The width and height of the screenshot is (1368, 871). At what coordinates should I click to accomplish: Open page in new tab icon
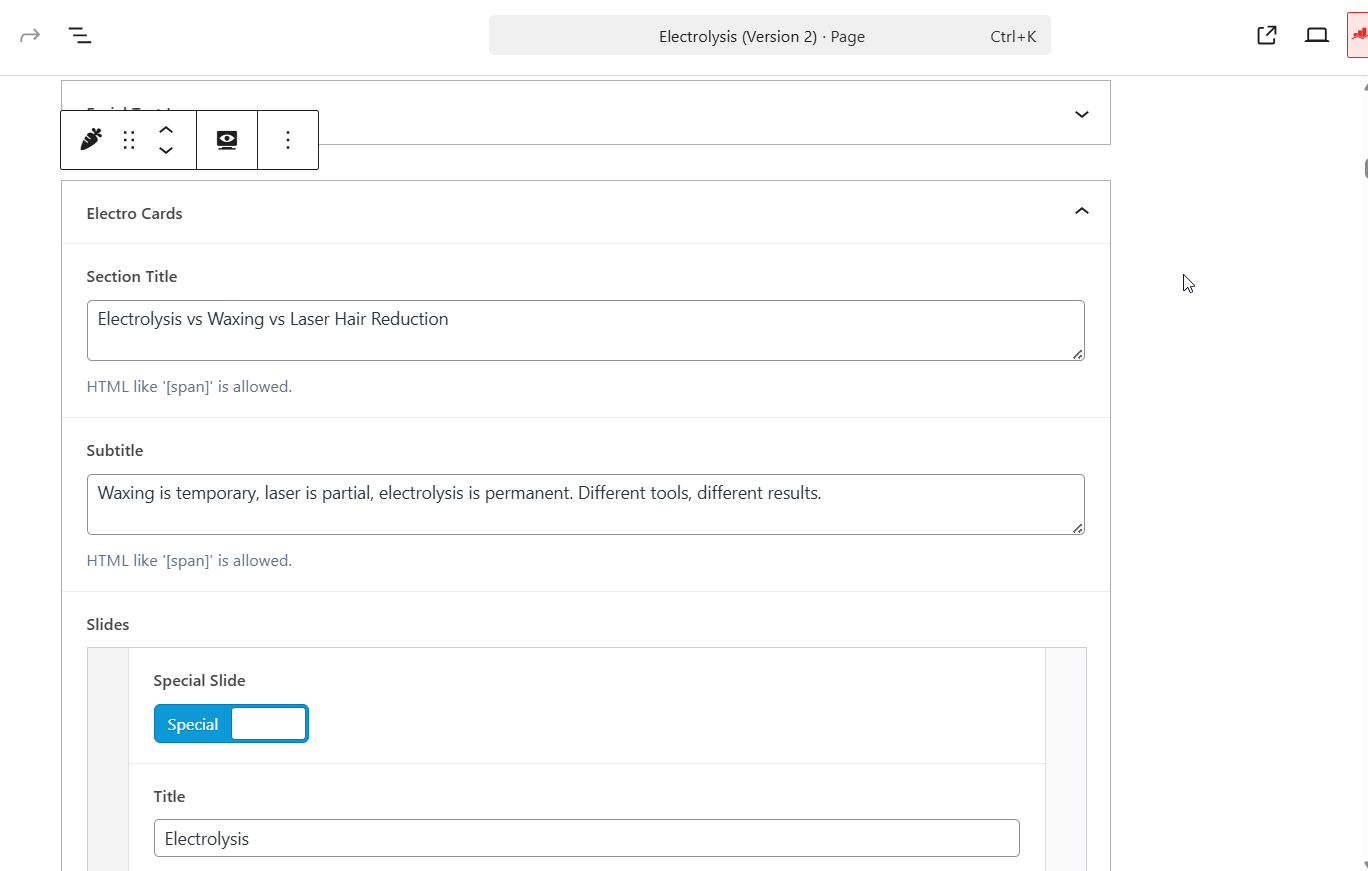coord(1266,36)
